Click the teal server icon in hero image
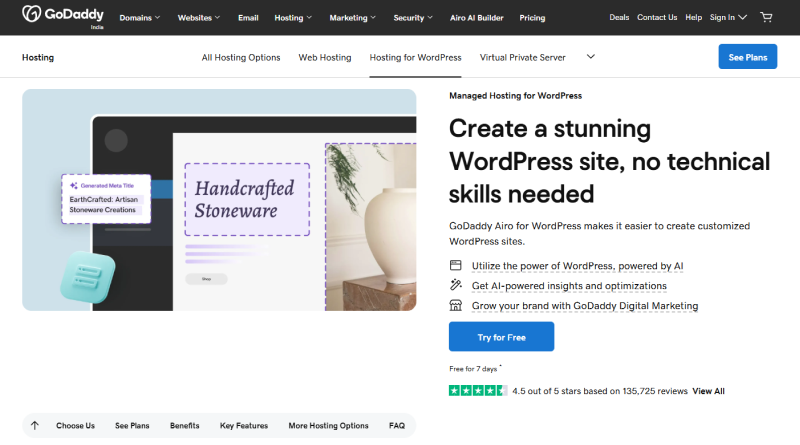This screenshot has width=800, height=445. (x=88, y=277)
